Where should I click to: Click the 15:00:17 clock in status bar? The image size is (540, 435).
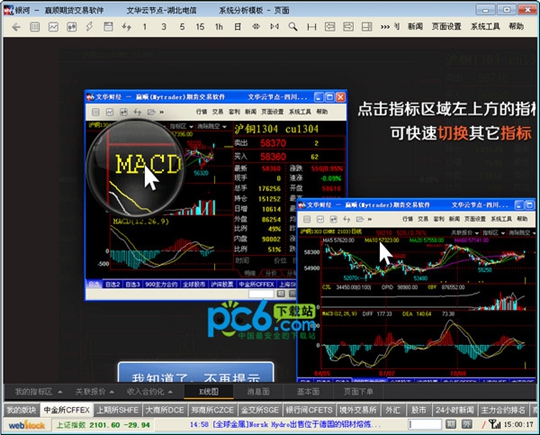518,425
